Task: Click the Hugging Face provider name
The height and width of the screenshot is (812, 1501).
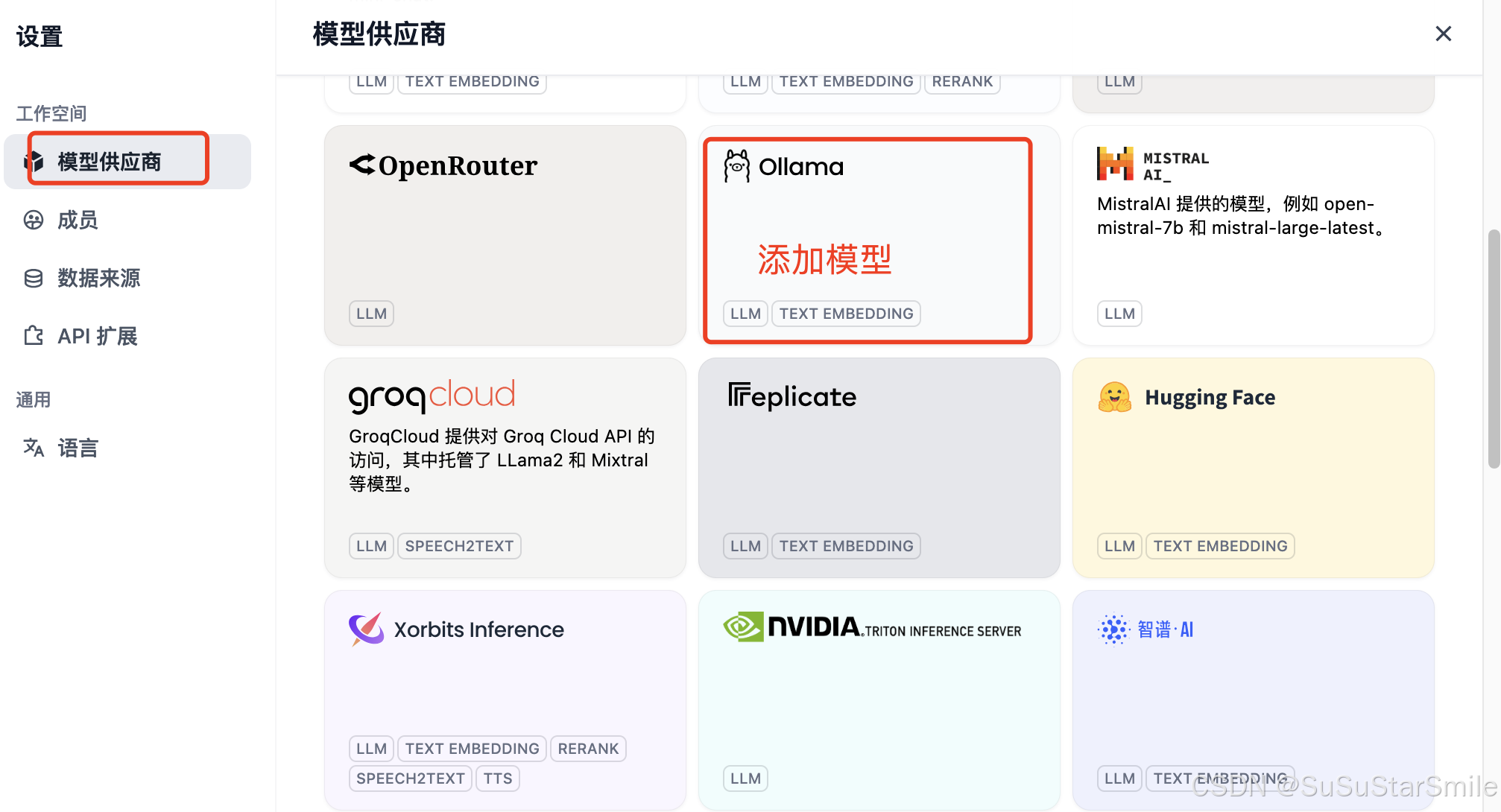Action: click(x=1210, y=398)
